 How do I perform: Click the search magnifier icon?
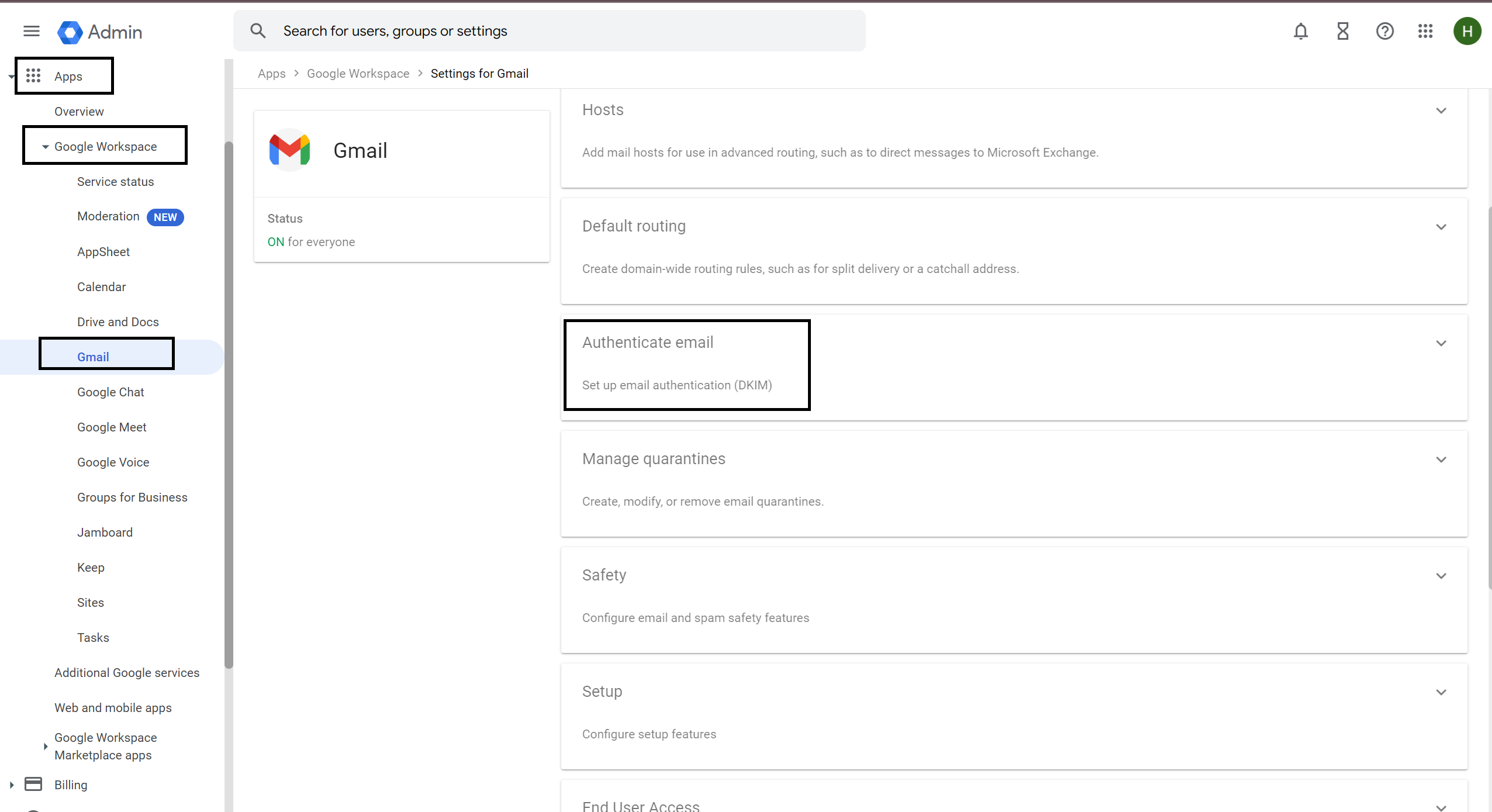pos(258,31)
